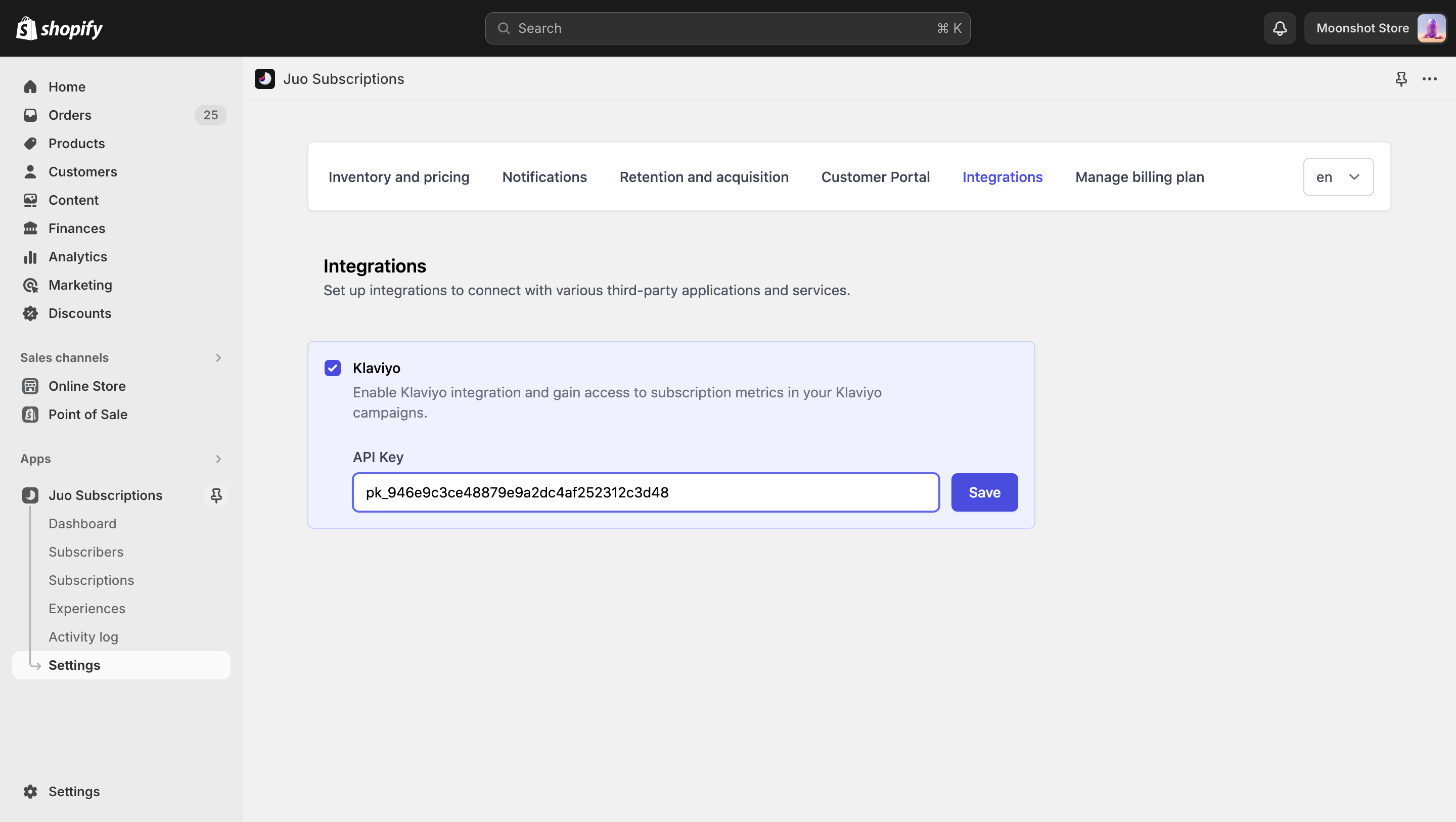Select Juo Settings sidebar item
The height and width of the screenshot is (822, 1456).
tap(121, 665)
